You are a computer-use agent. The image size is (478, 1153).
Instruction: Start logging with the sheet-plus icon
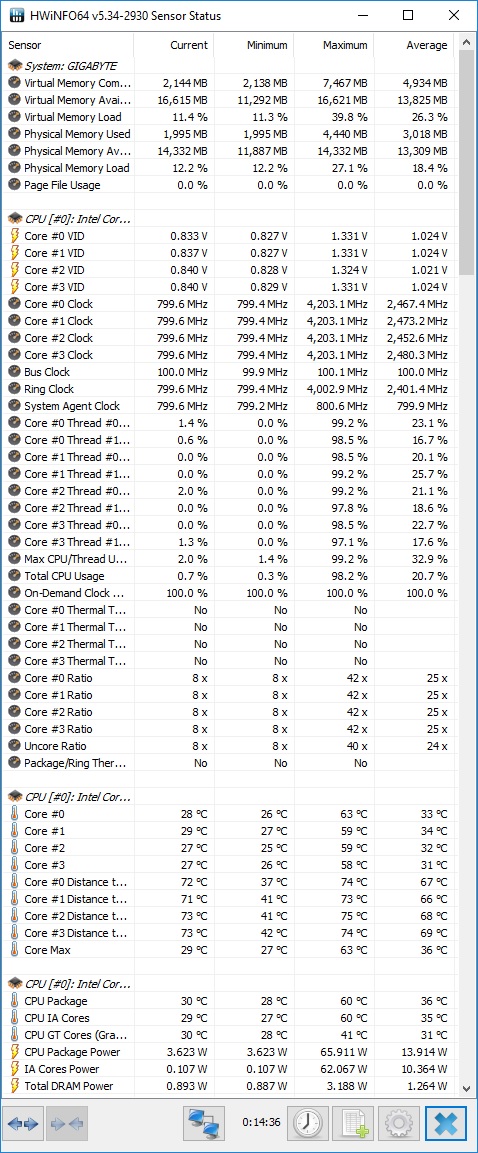coord(353,1124)
